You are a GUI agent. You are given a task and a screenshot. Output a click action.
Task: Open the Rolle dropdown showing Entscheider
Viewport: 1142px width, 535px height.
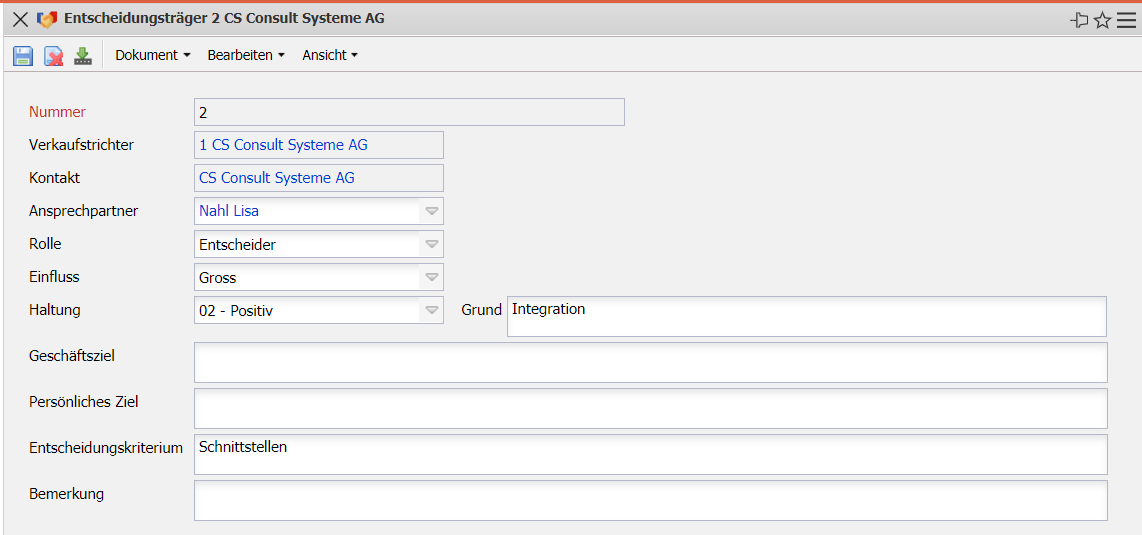431,244
